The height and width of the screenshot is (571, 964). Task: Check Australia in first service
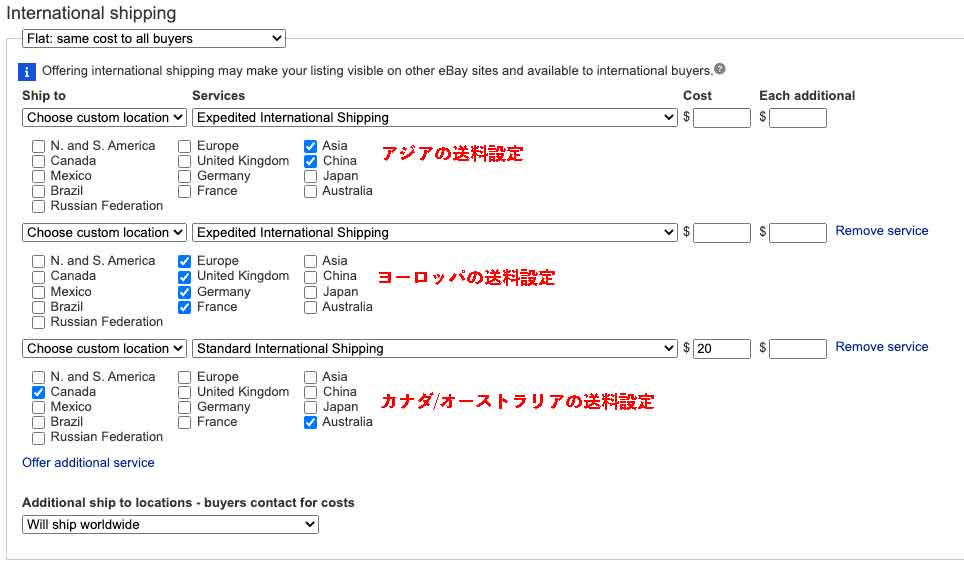pyautogui.click(x=310, y=192)
